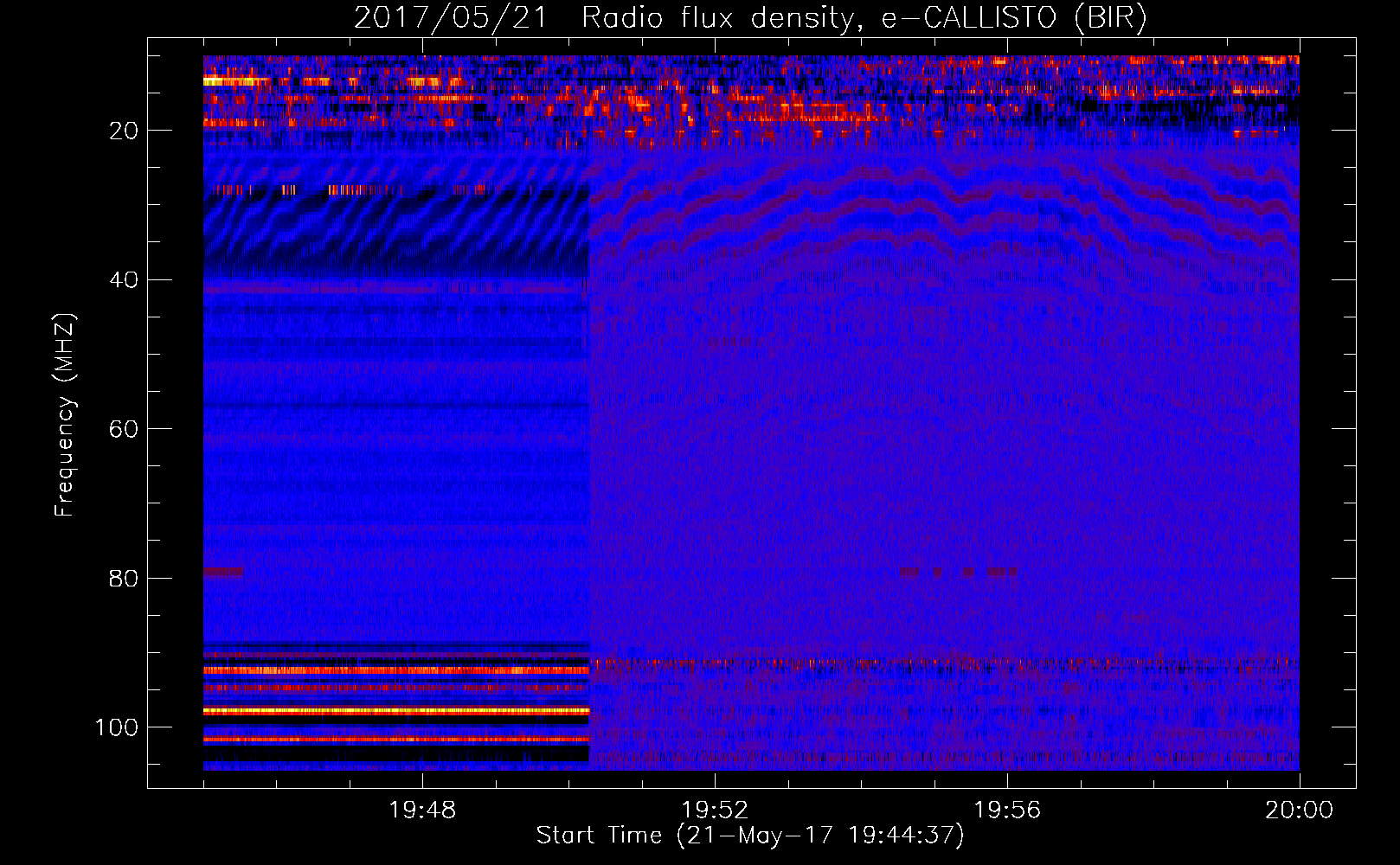
Task: Click the 'Frequency (MHZ)' y-axis label
Action: 65,414
